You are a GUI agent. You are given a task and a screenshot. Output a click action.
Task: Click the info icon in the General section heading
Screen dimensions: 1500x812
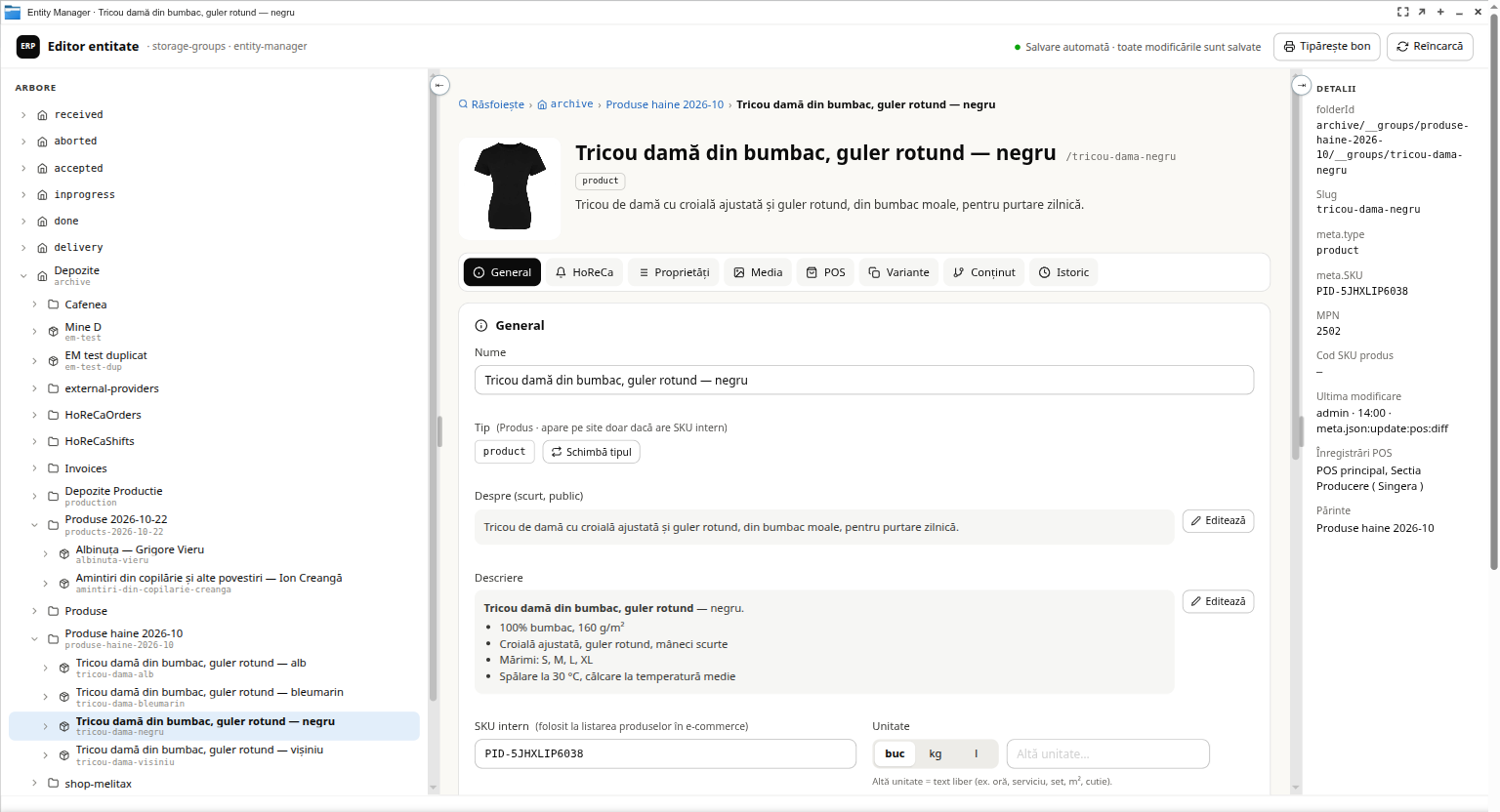480,326
